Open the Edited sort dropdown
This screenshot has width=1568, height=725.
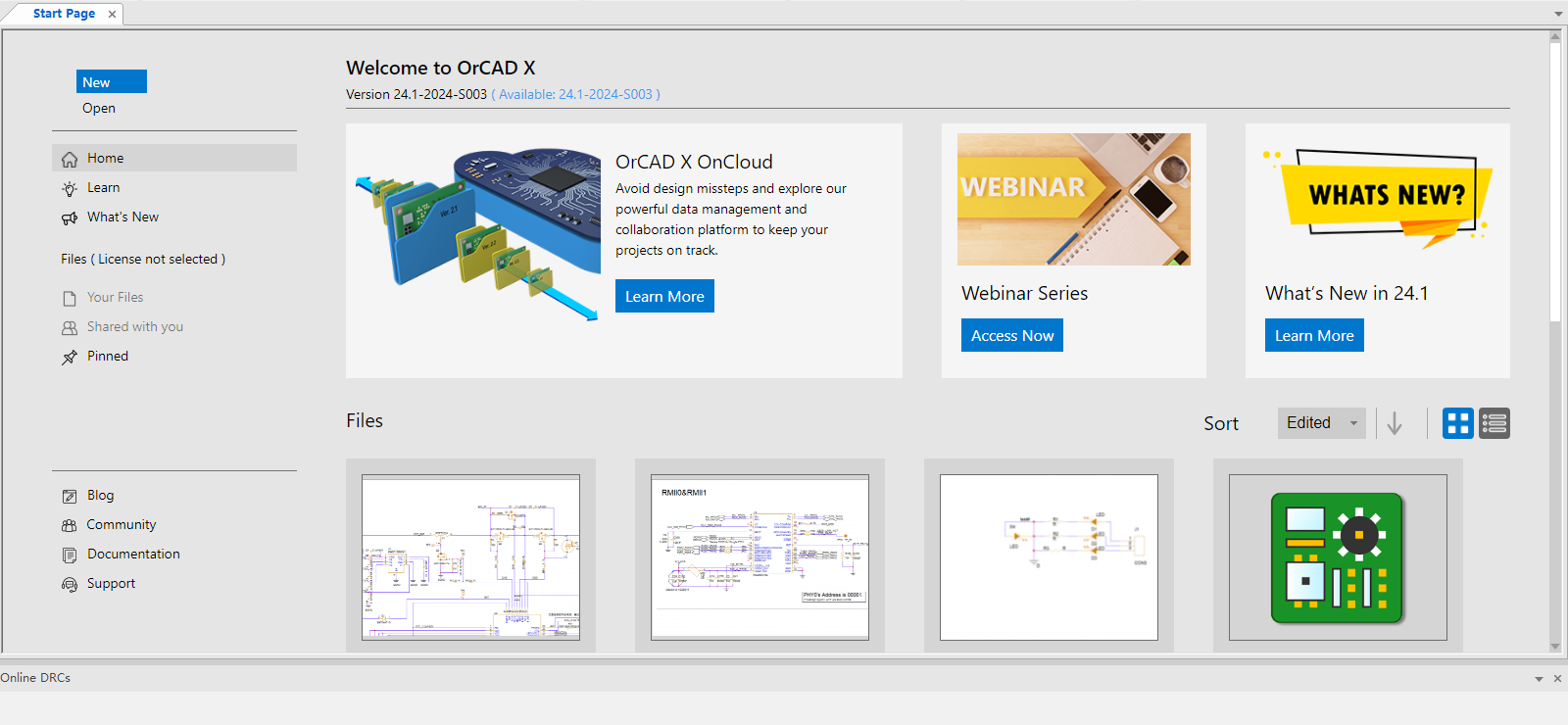click(1321, 423)
